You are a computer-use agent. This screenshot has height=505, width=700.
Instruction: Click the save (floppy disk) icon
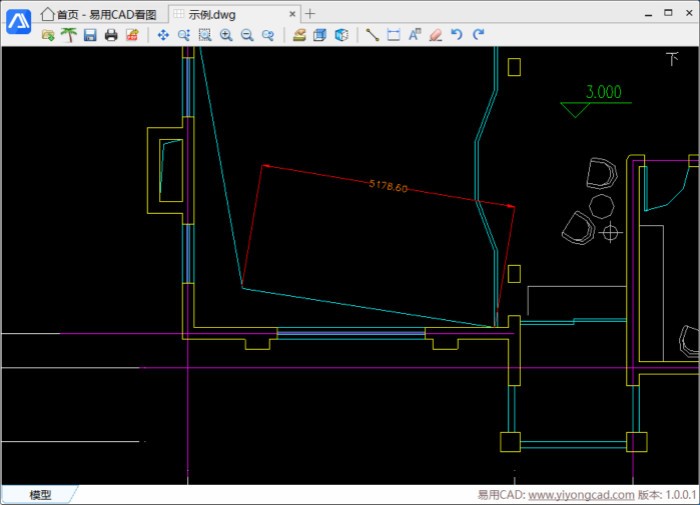pyautogui.click(x=90, y=35)
